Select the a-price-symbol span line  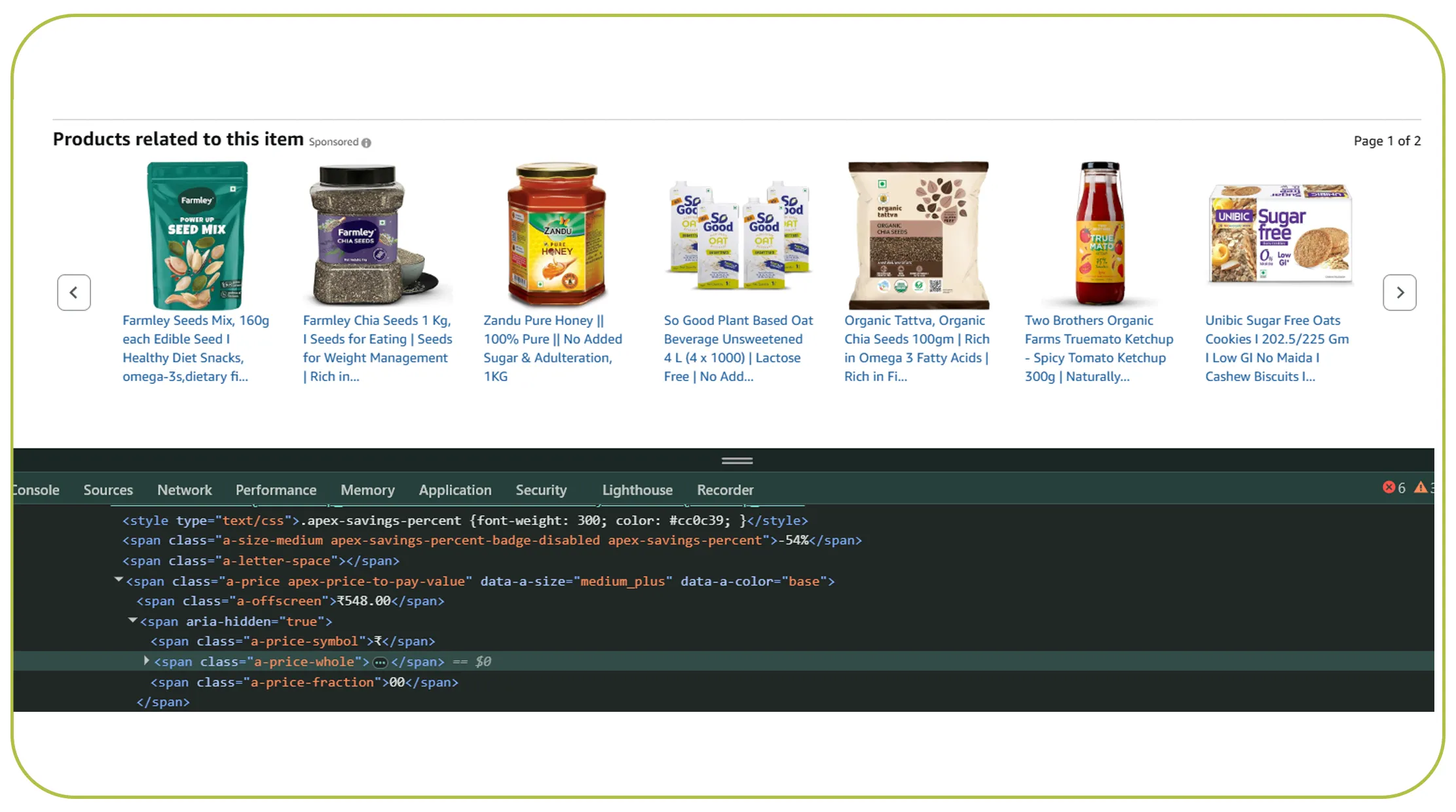293,642
